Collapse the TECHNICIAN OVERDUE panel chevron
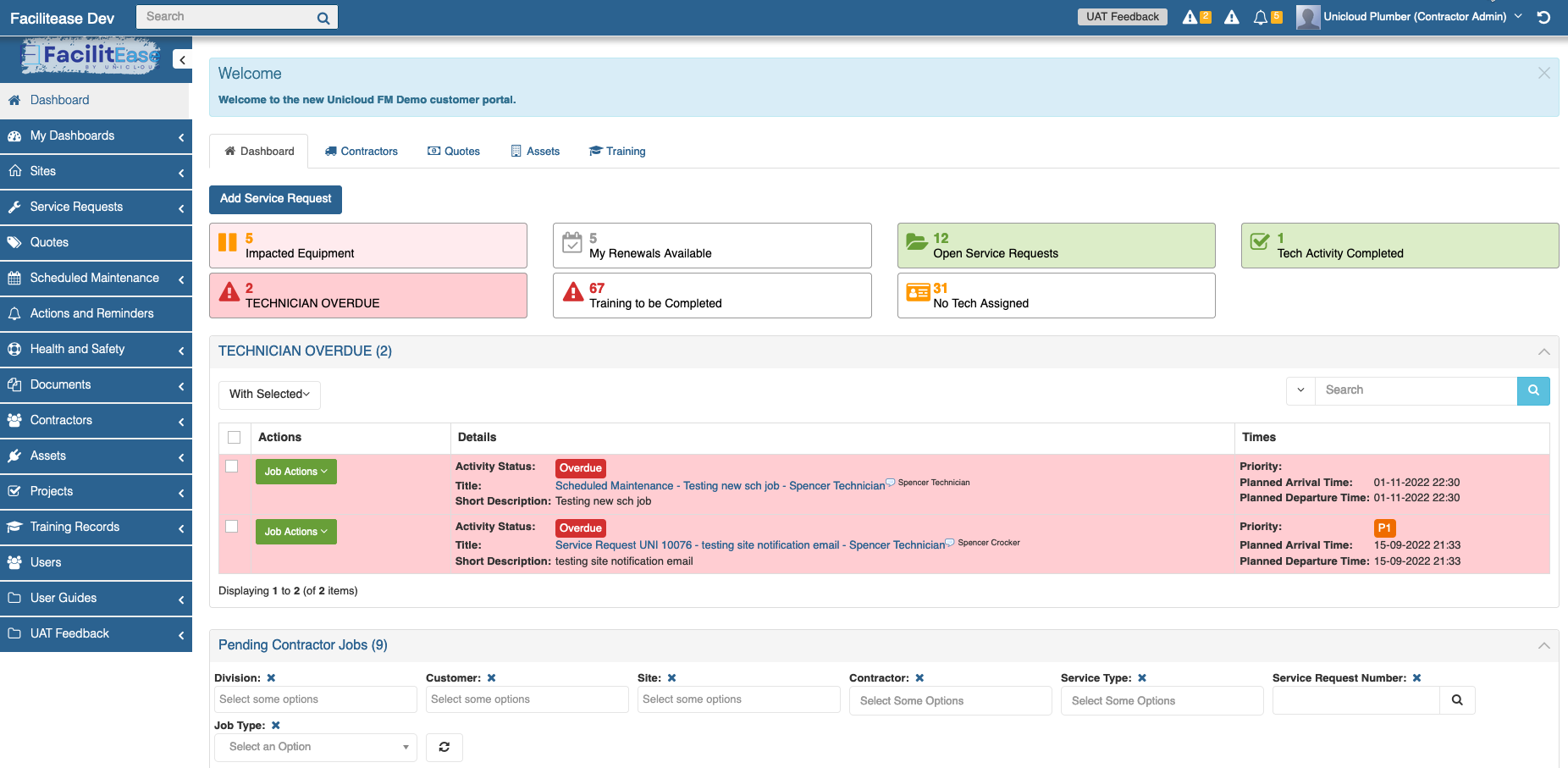Viewport: 1568px width, 768px height. 1543,351
